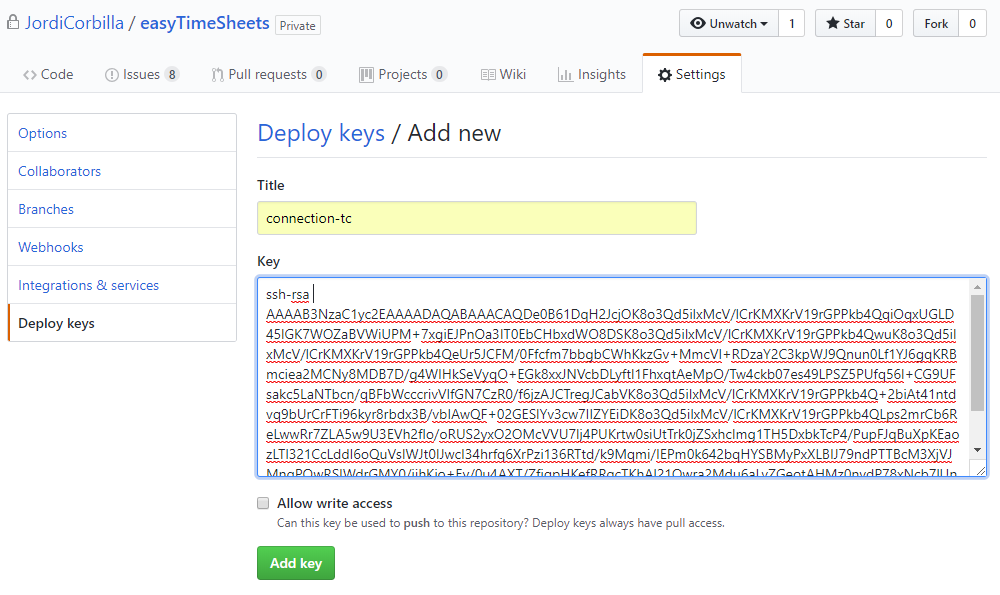Open Webhooks settings page

click(x=122, y=247)
